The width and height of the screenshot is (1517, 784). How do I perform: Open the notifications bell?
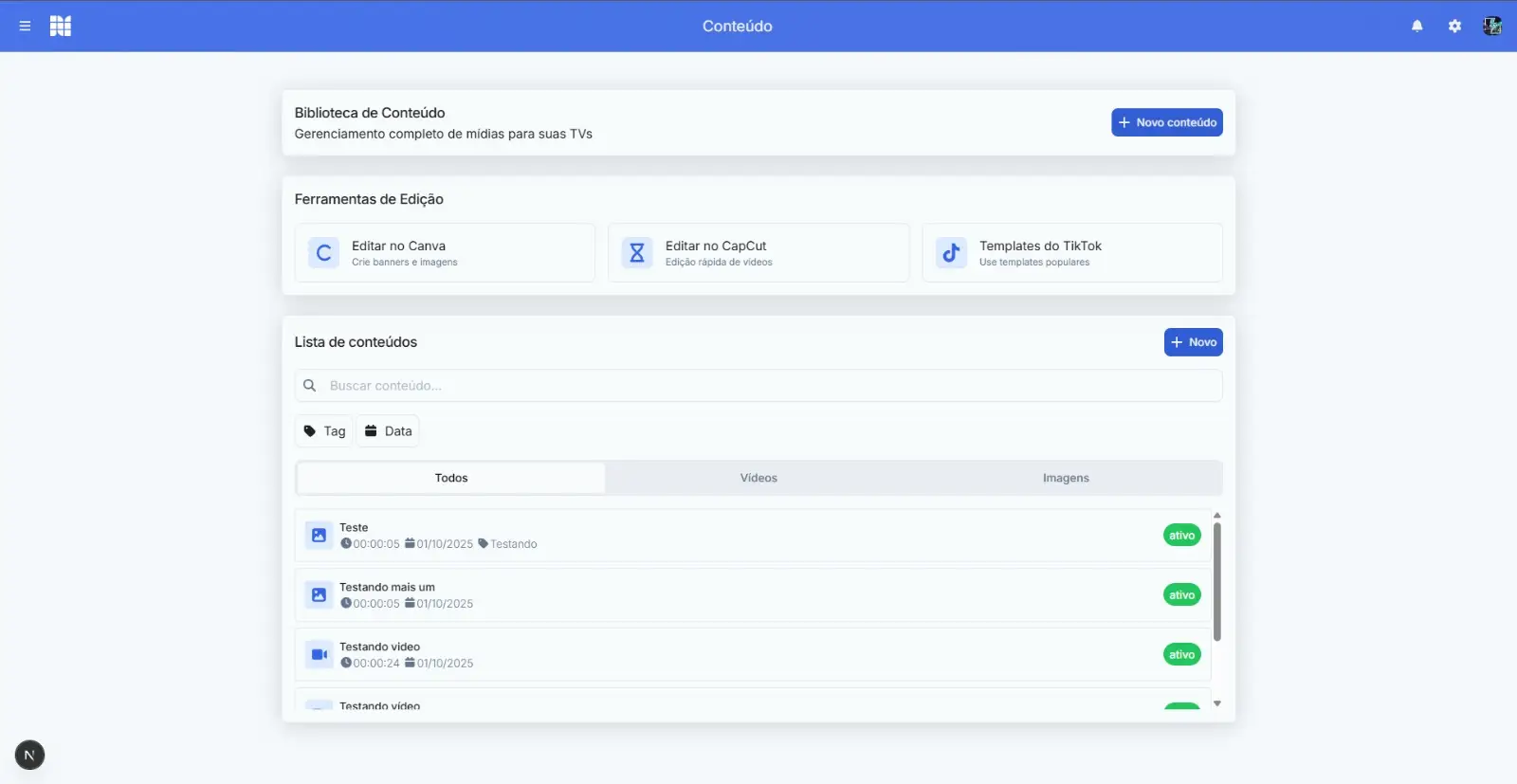(1417, 27)
